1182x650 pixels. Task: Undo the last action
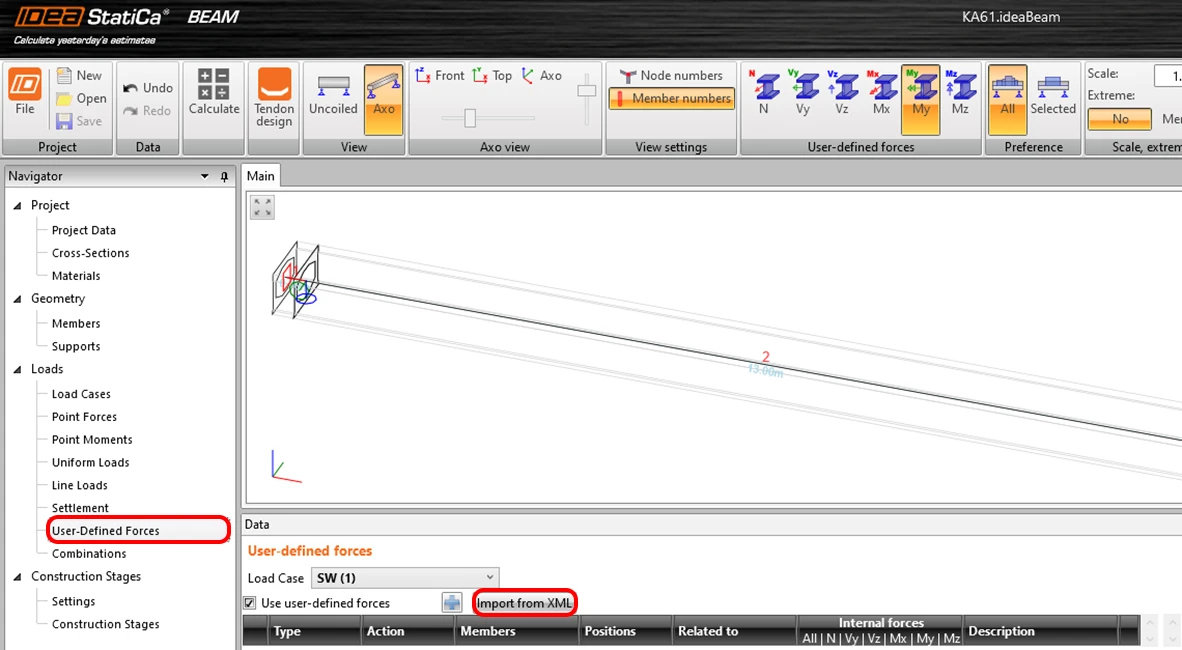[148, 87]
